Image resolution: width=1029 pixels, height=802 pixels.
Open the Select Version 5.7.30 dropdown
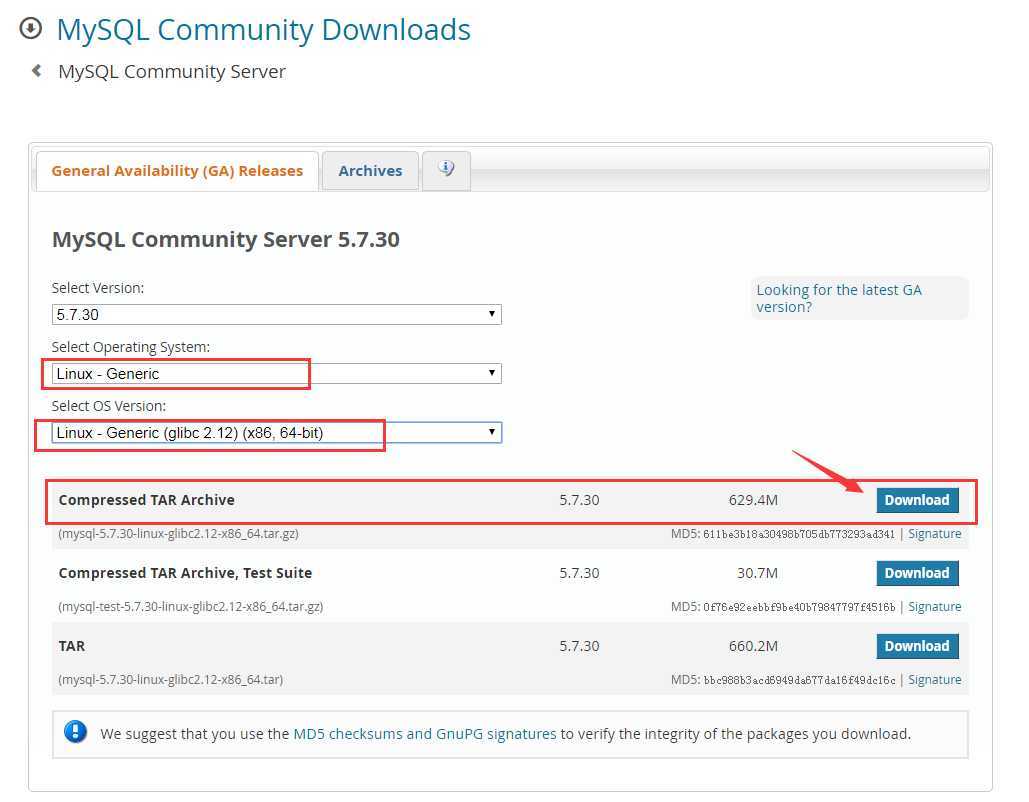tap(276, 314)
